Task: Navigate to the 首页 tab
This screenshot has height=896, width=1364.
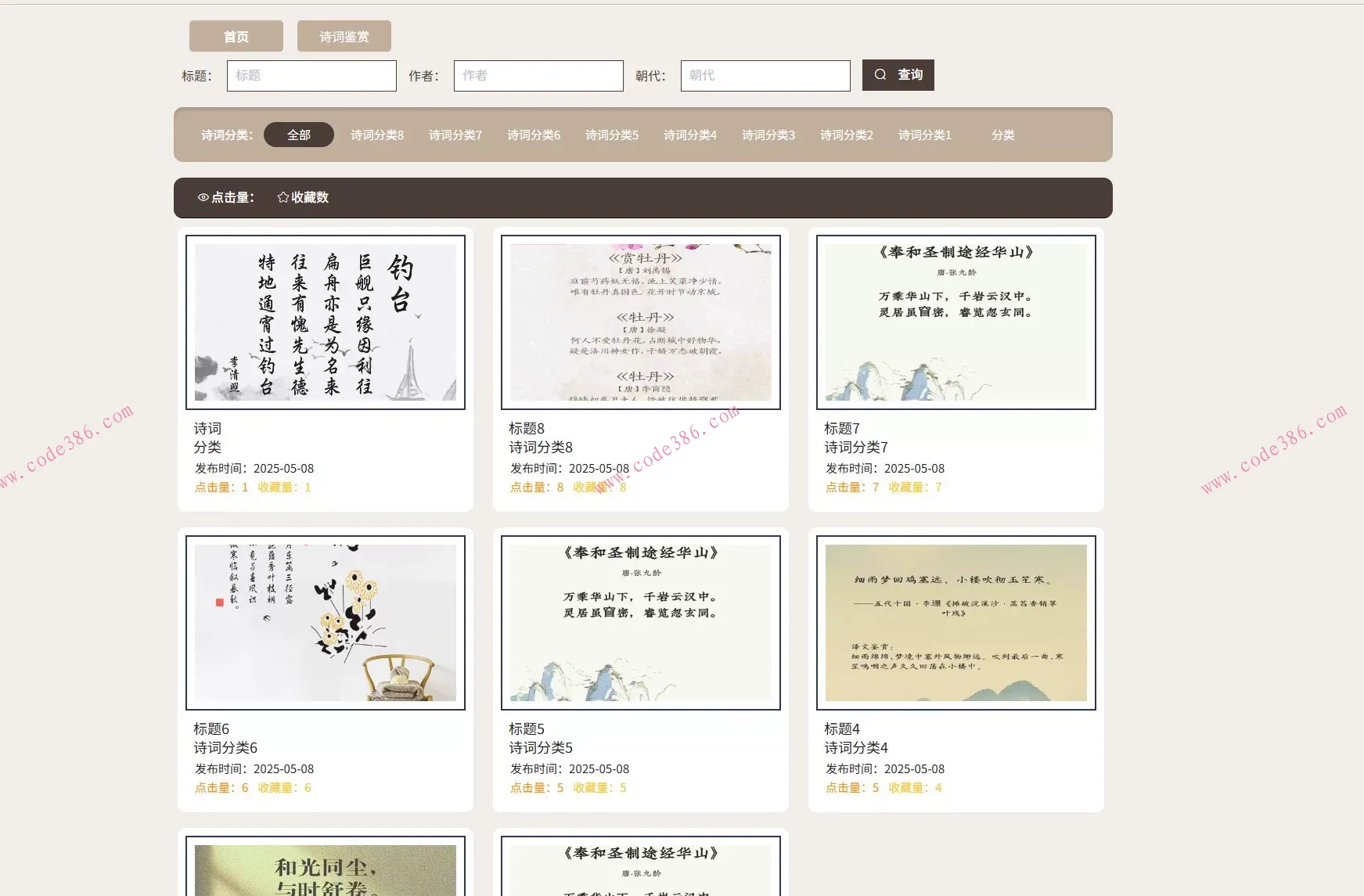Action: tap(236, 35)
